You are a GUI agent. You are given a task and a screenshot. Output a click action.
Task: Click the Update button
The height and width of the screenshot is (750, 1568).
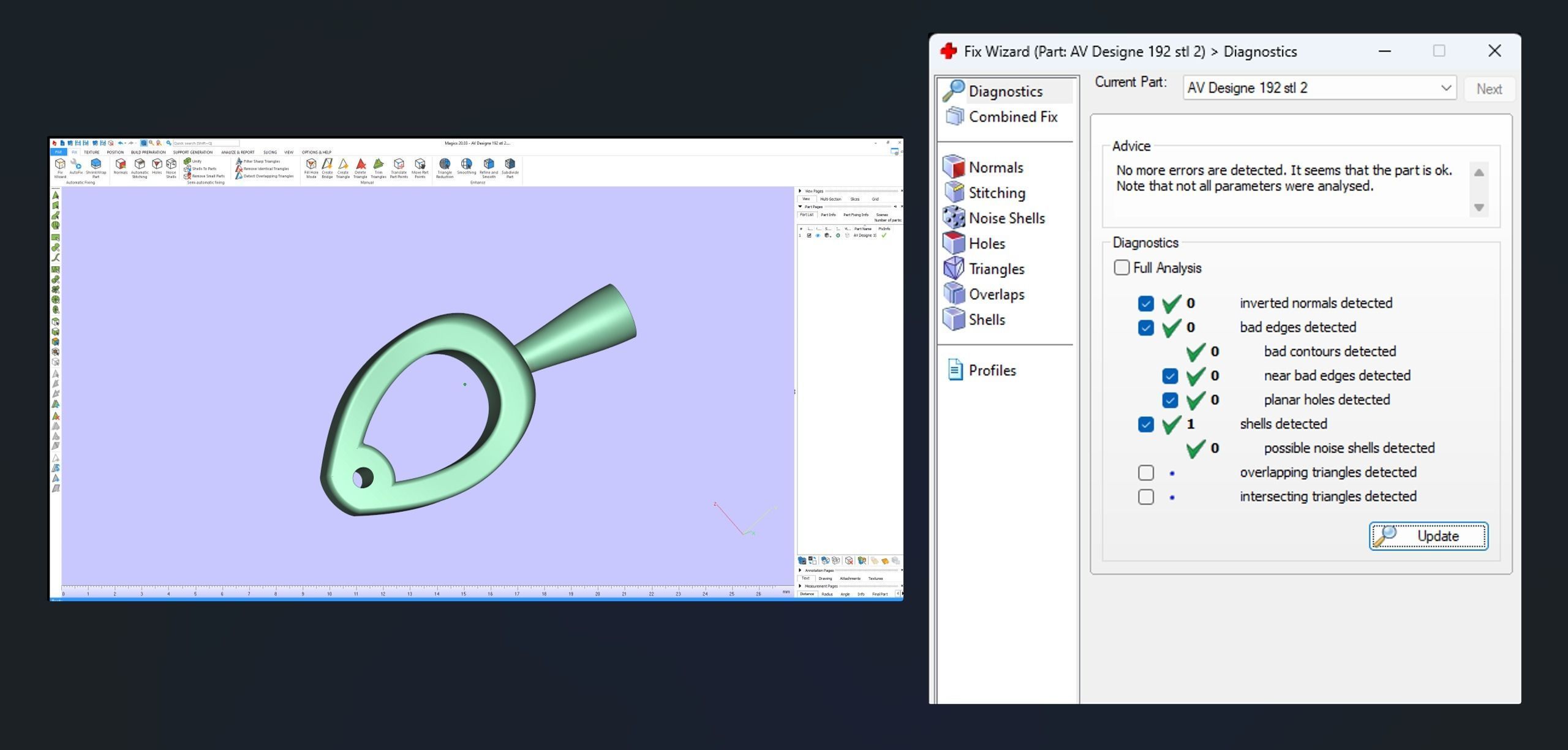tap(1428, 536)
